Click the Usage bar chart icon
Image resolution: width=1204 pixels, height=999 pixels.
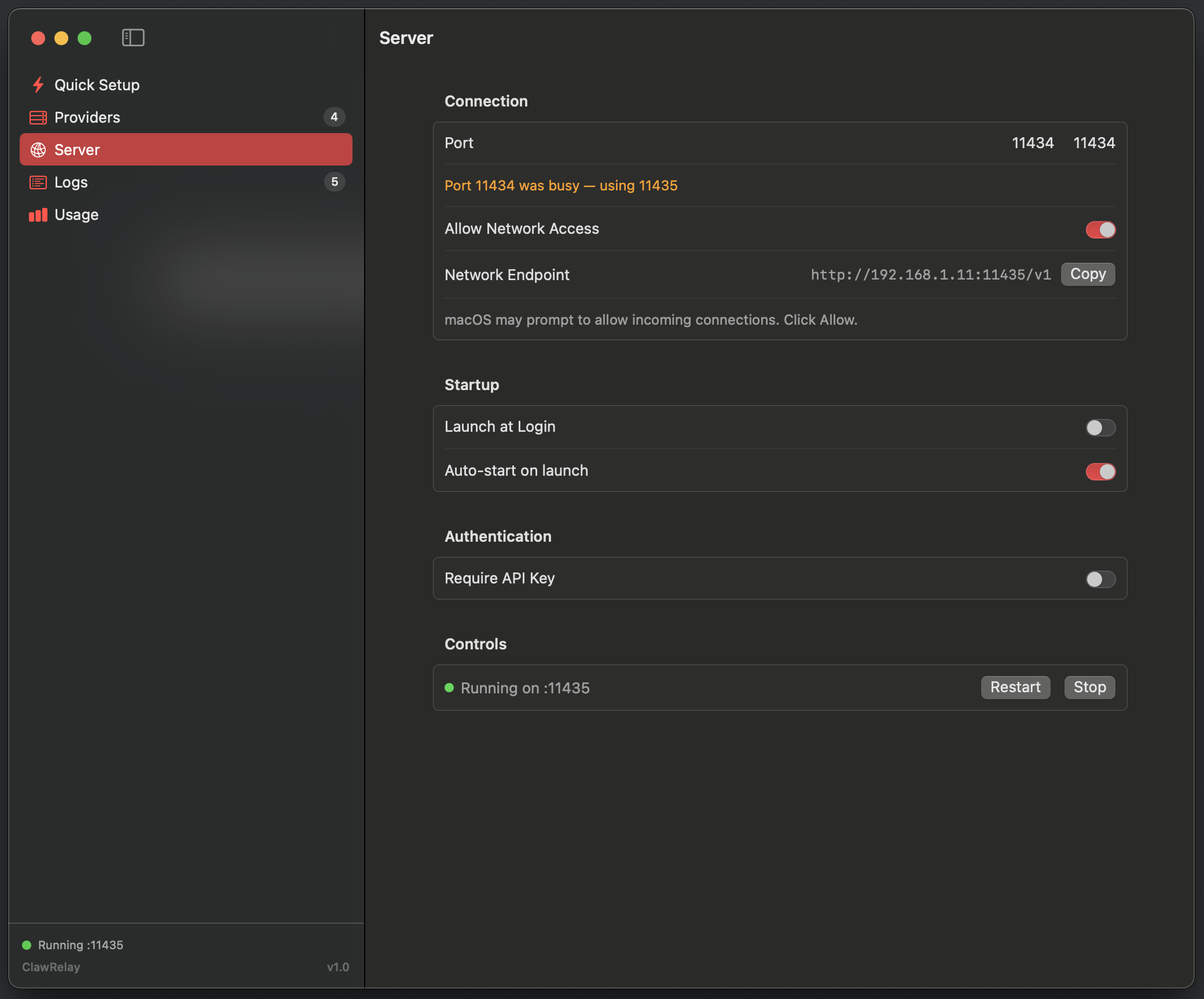[x=38, y=215]
